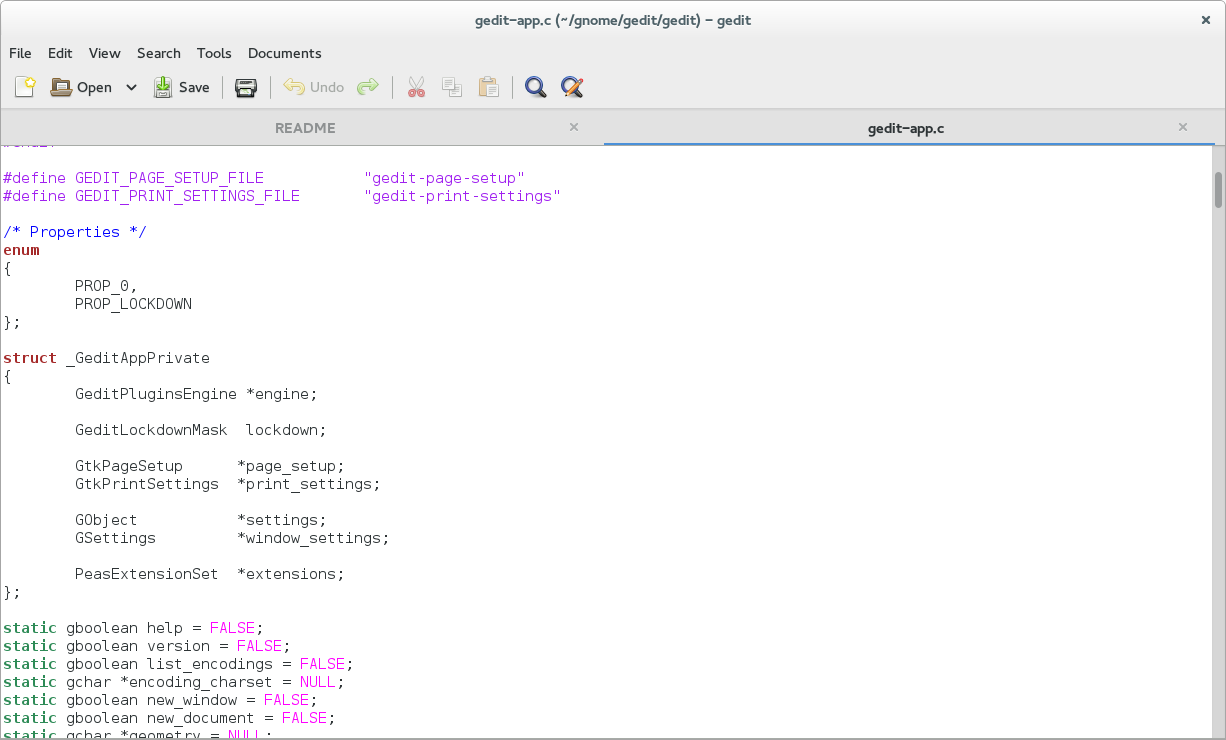Click the PROP_LOCKDOWN line

coord(133,304)
